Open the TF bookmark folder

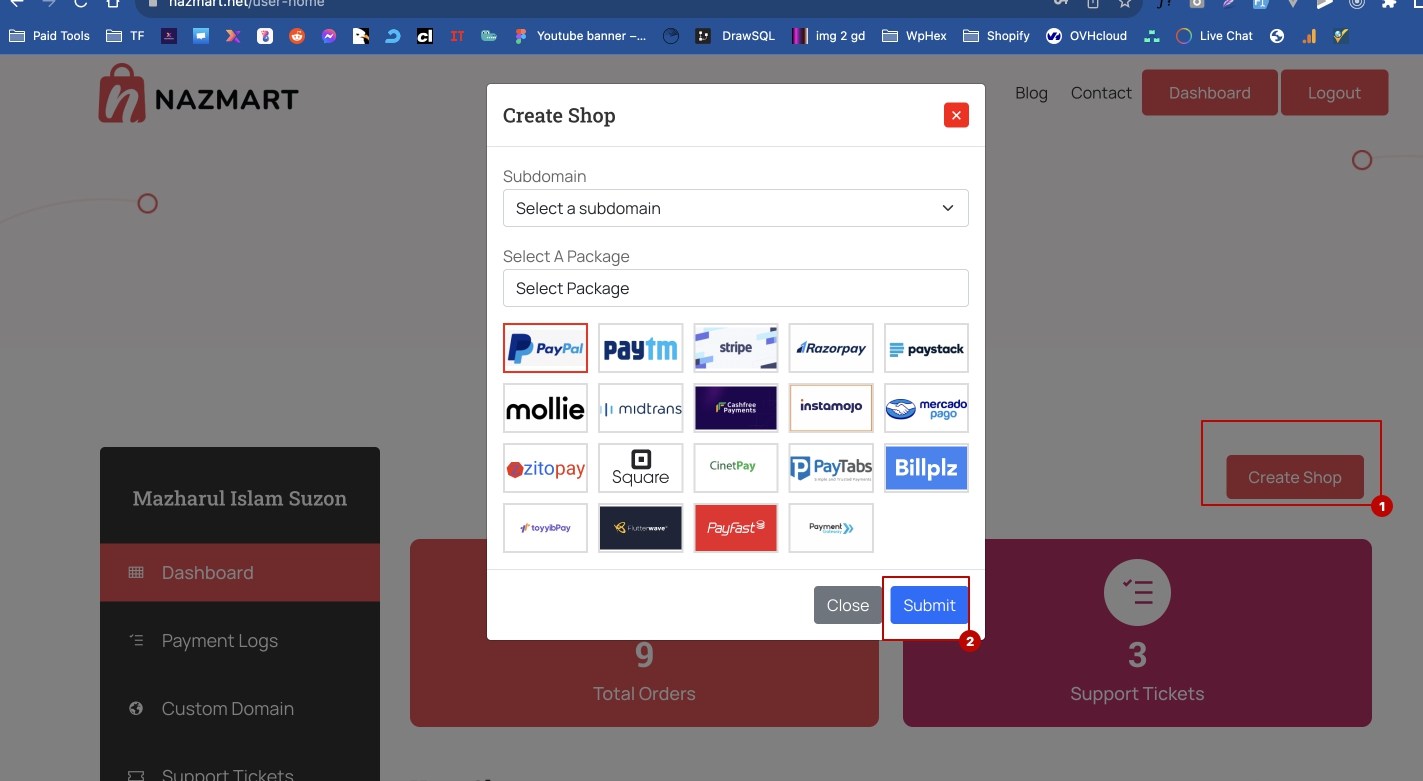[125, 35]
